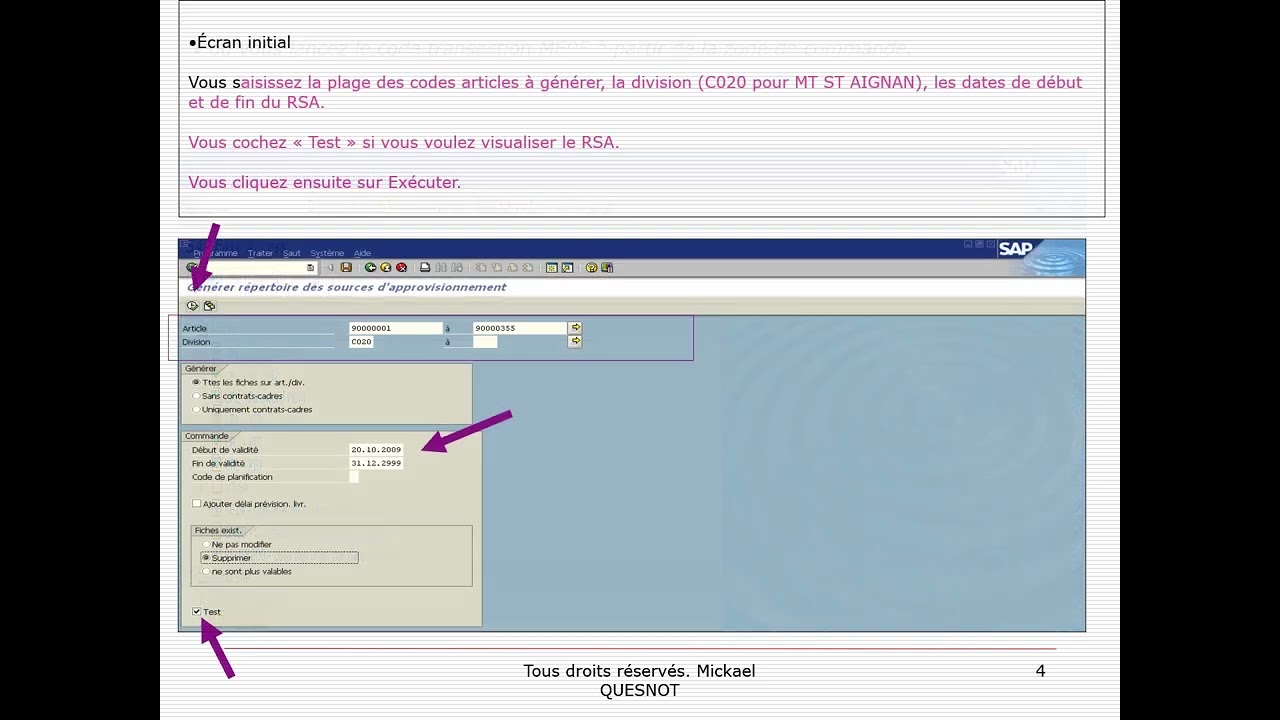Click the 'Générer' group box title

[200, 369]
